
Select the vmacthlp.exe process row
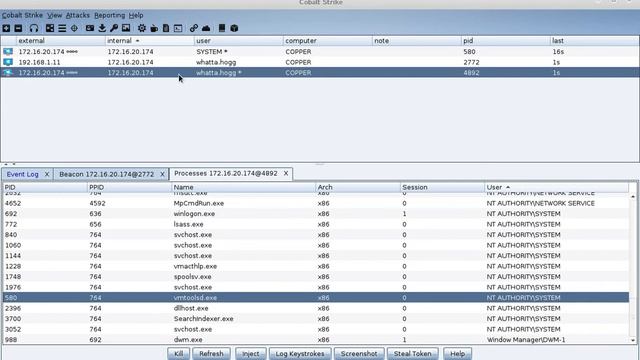tap(316, 266)
